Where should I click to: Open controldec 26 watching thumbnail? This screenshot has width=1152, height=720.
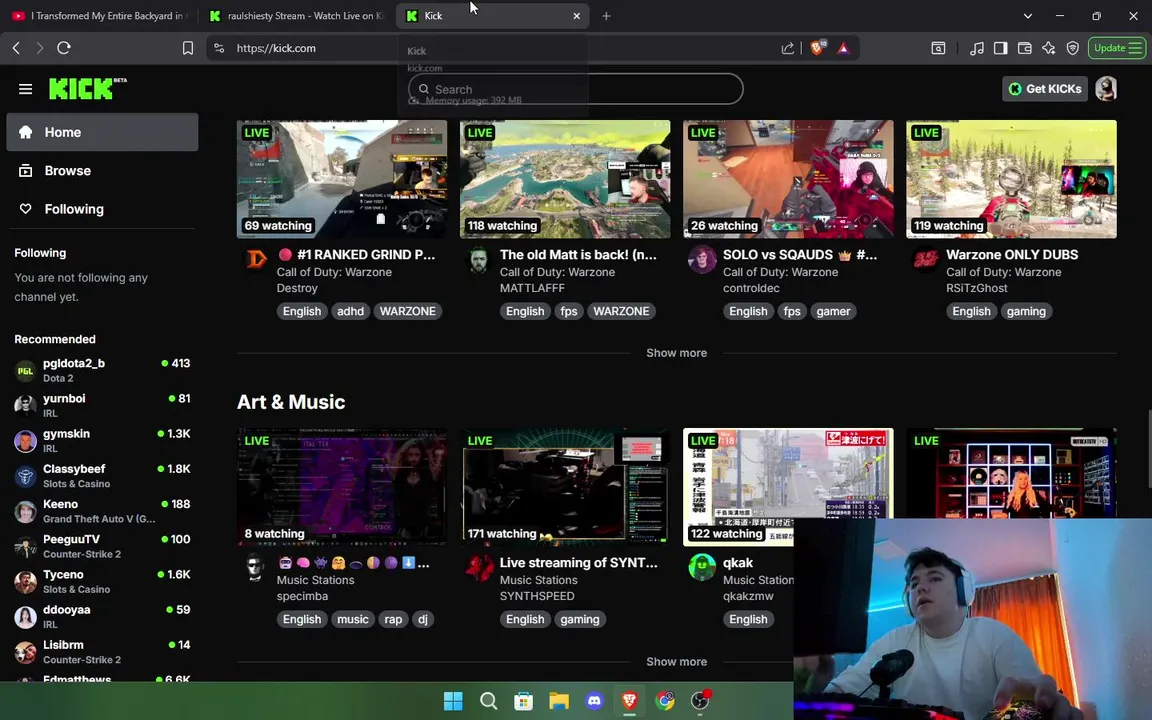point(788,179)
